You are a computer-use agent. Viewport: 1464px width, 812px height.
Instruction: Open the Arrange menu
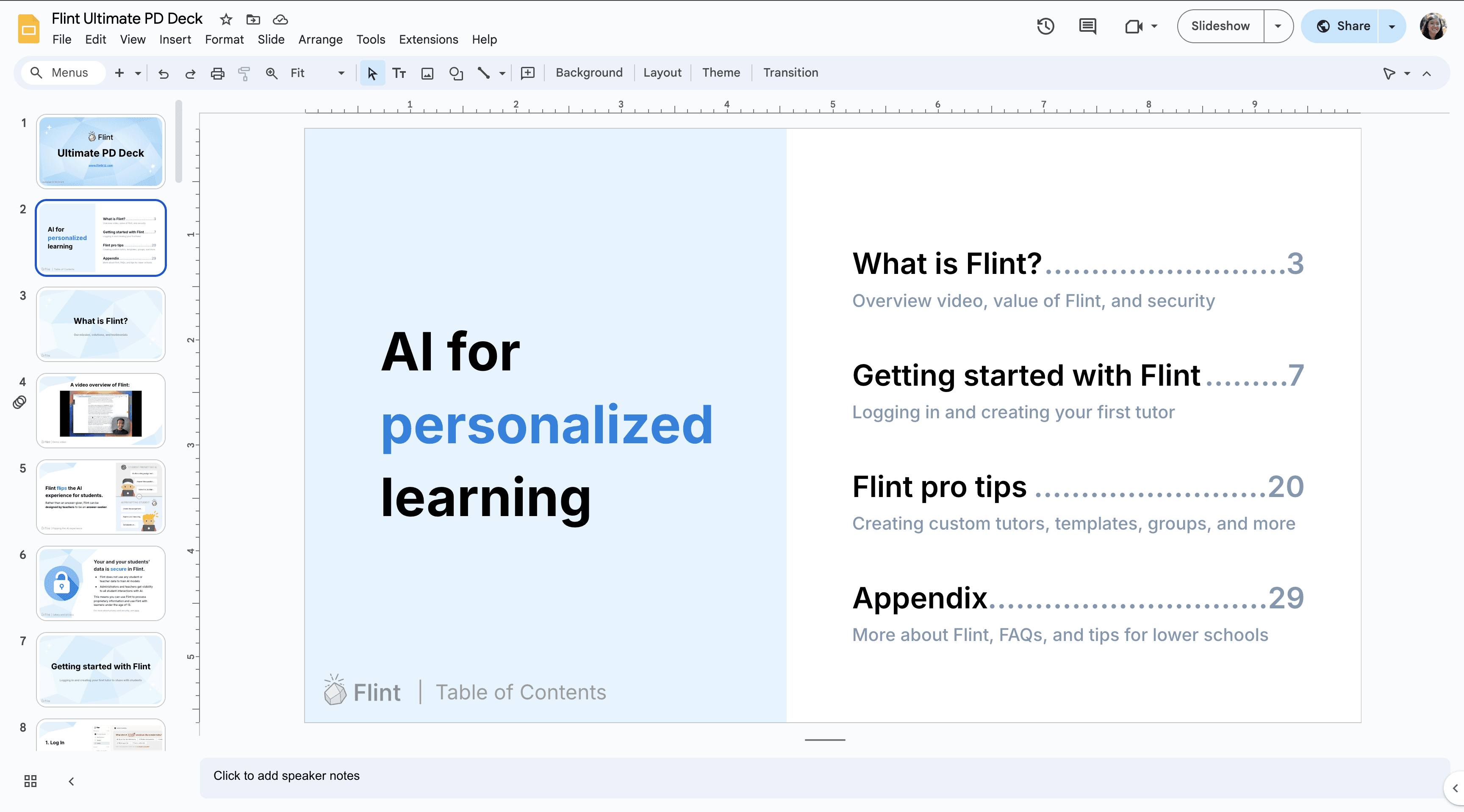[x=321, y=40]
